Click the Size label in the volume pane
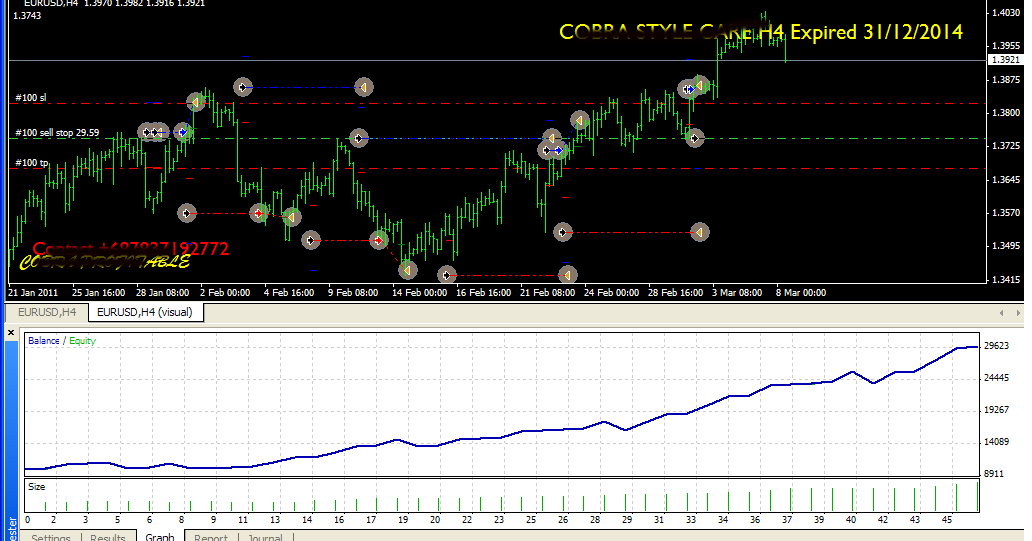This screenshot has width=1032, height=541. (37, 486)
